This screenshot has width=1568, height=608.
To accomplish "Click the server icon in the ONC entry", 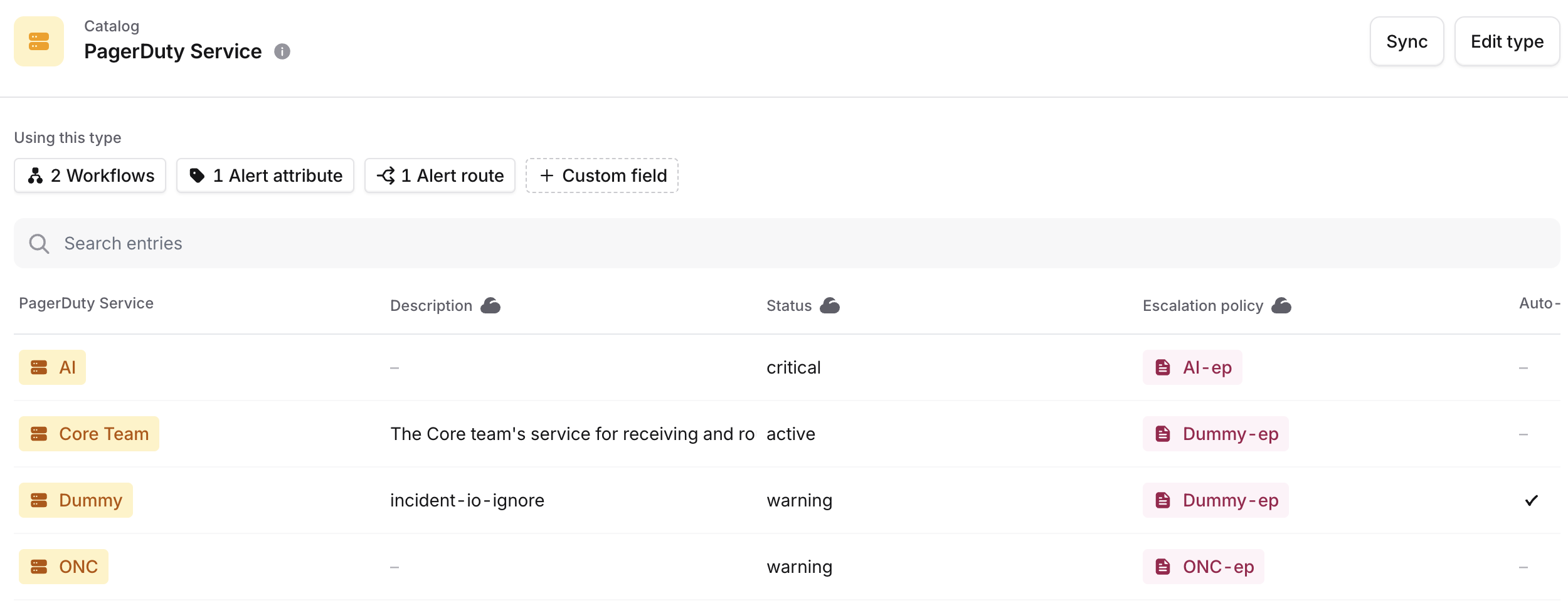I will [x=39, y=567].
